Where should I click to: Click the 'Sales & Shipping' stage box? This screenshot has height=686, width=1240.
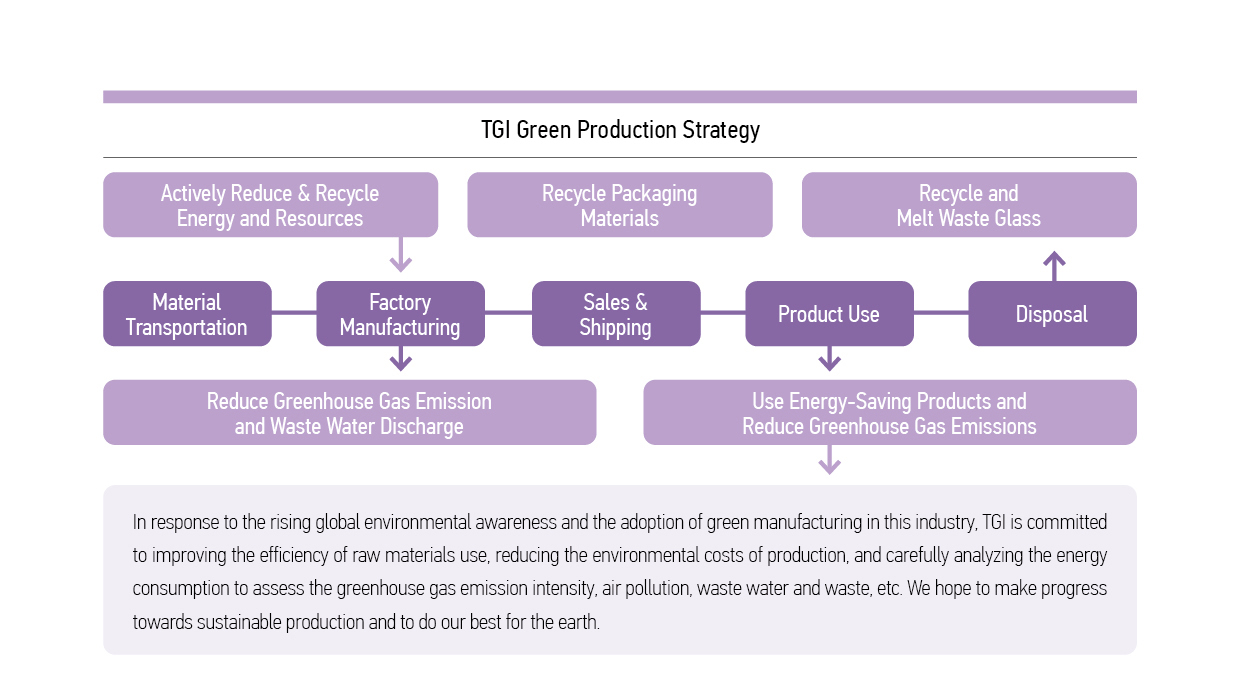pyautogui.click(x=615, y=314)
